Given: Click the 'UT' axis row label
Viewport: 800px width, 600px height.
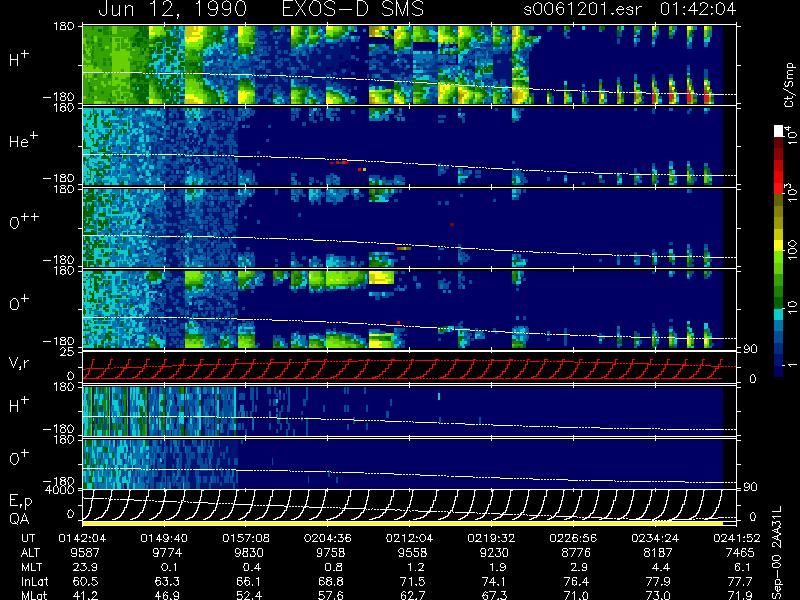Looking at the screenshot, I should point(29,538).
